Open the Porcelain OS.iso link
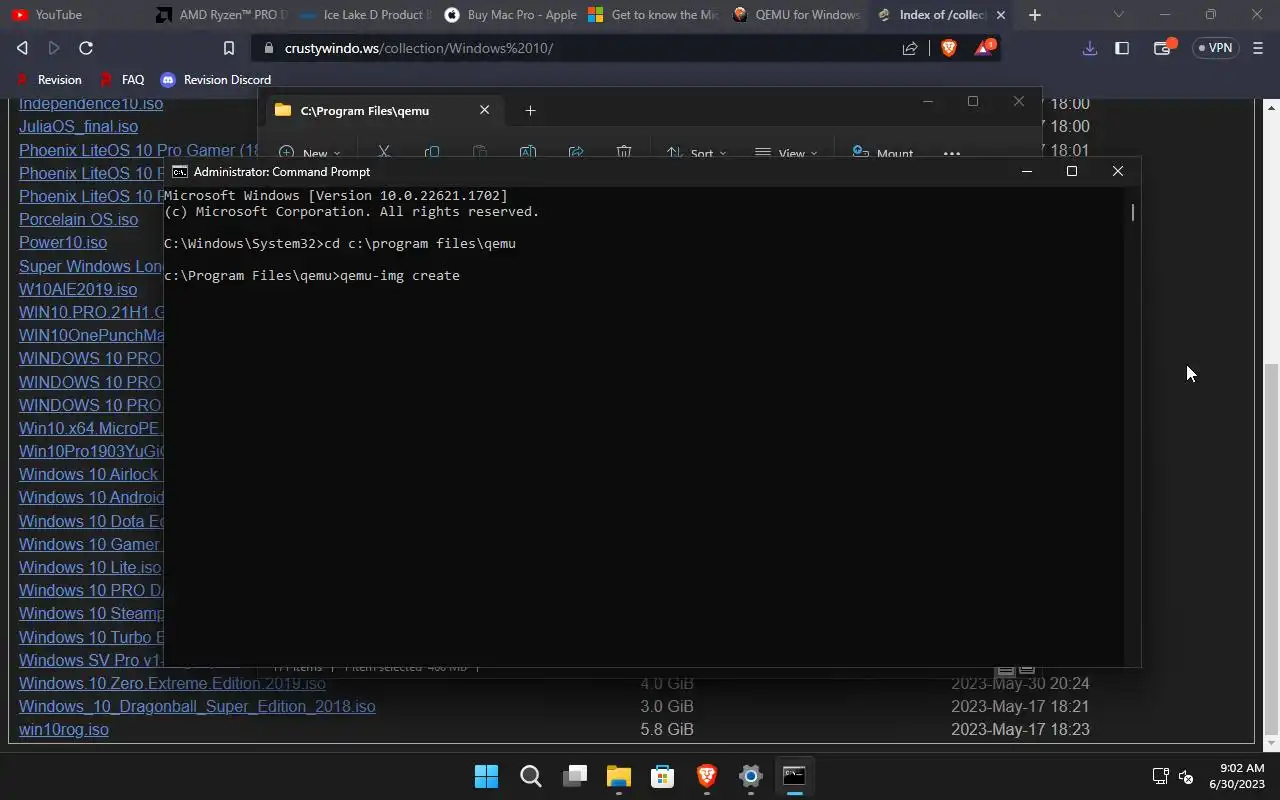The height and width of the screenshot is (800, 1280). point(78,219)
